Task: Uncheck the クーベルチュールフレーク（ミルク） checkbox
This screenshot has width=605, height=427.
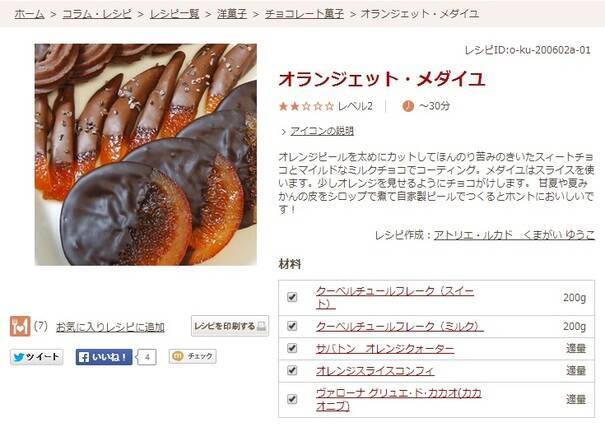Action: (x=292, y=326)
